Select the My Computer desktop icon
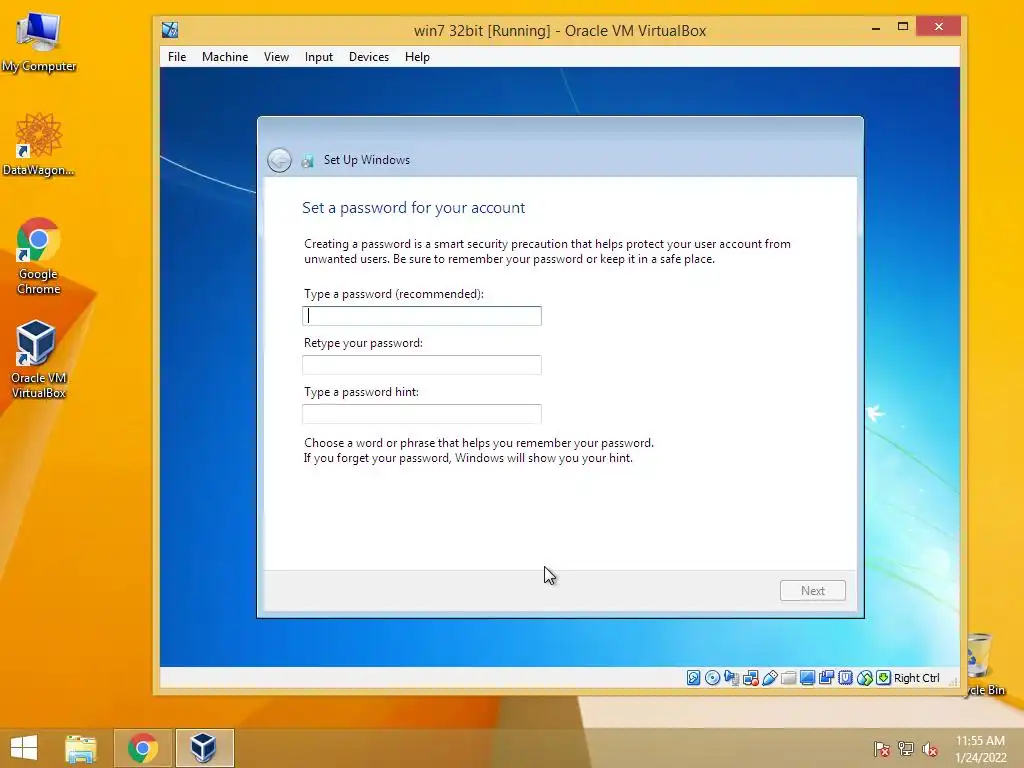The width and height of the screenshot is (1024, 768). pyautogui.click(x=39, y=41)
